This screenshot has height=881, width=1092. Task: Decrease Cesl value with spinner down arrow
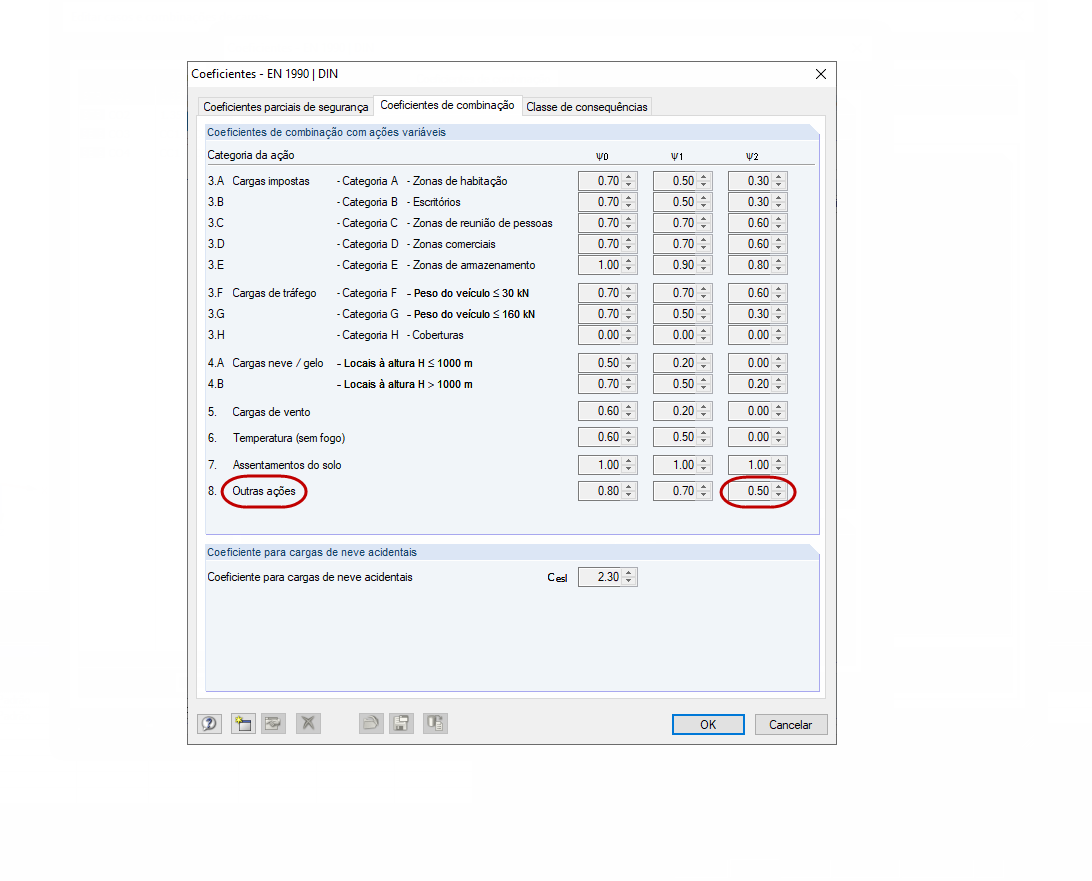point(629,582)
